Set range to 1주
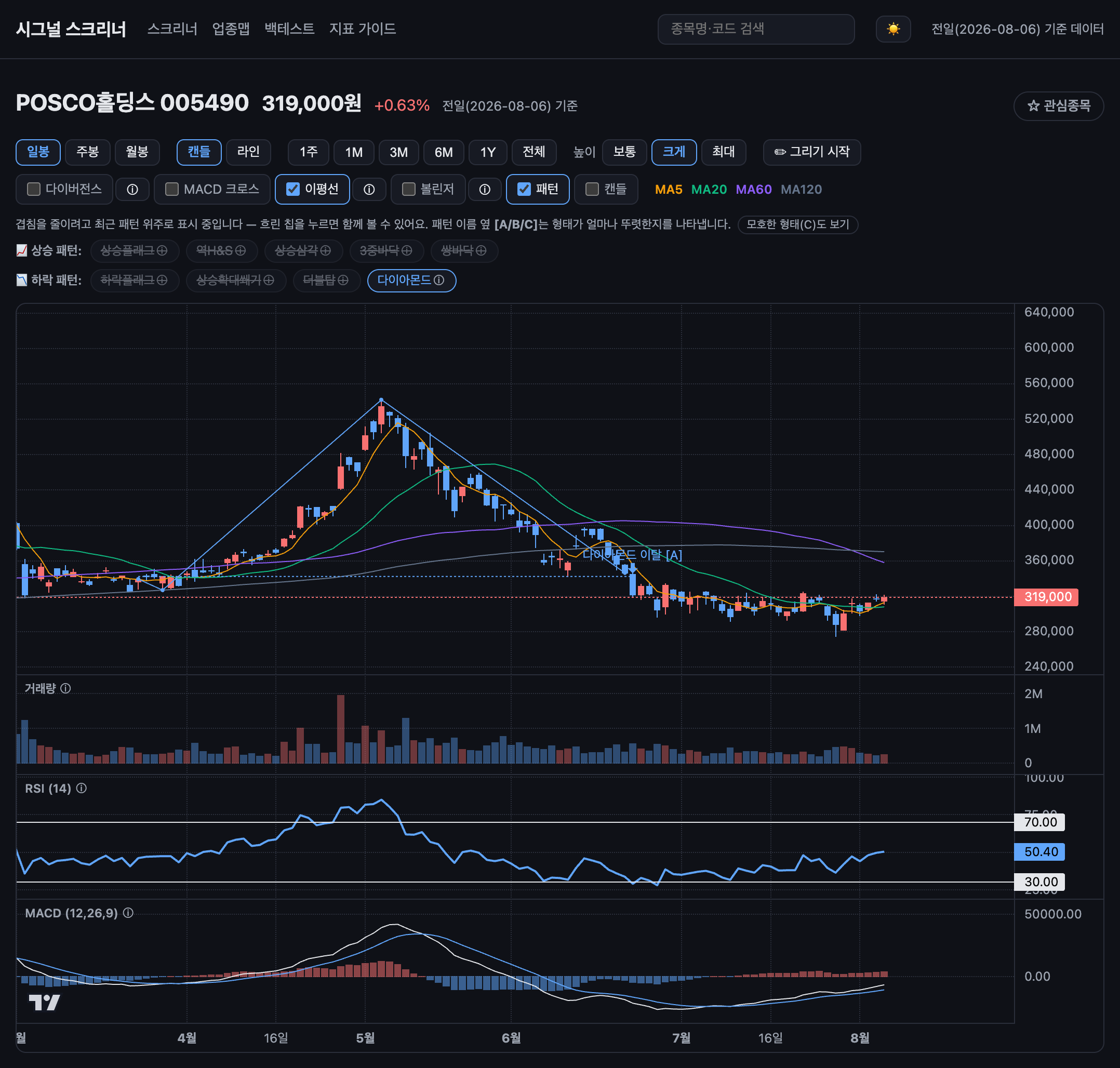Screen dimensions: 1120x1068 pyautogui.click(x=309, y=152)
